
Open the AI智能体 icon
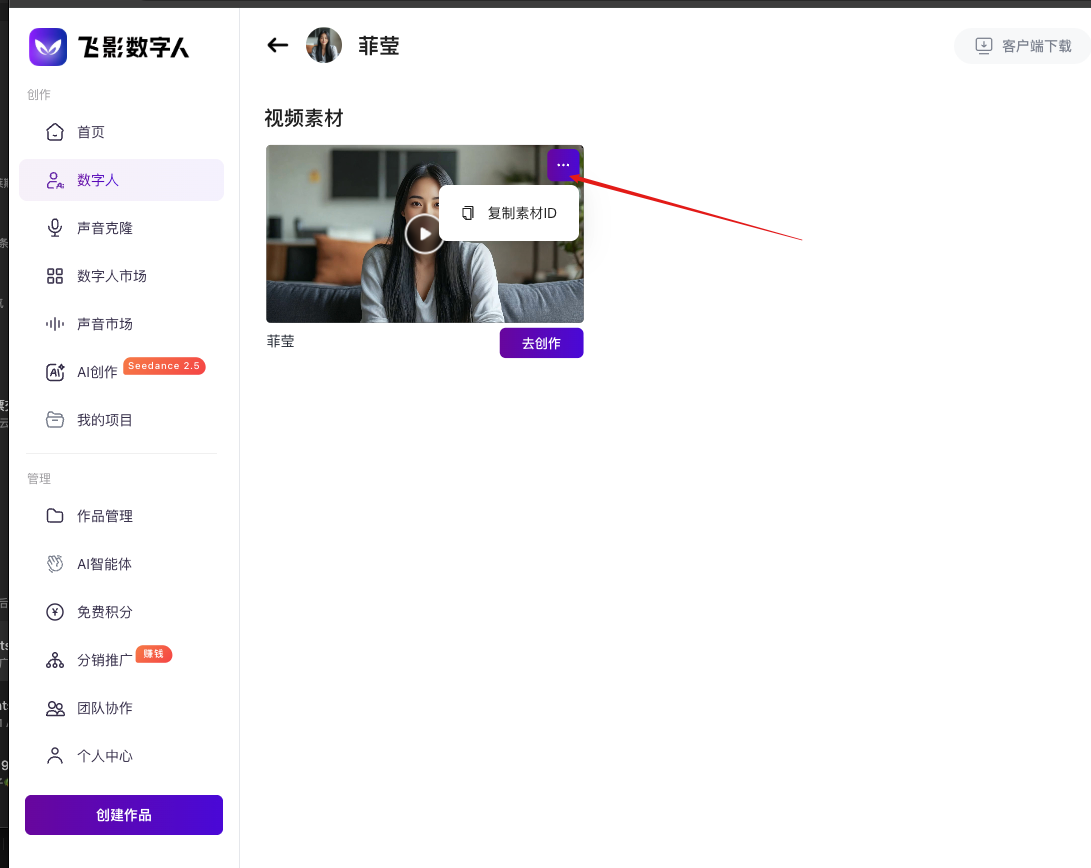click(x=55, y=564)
